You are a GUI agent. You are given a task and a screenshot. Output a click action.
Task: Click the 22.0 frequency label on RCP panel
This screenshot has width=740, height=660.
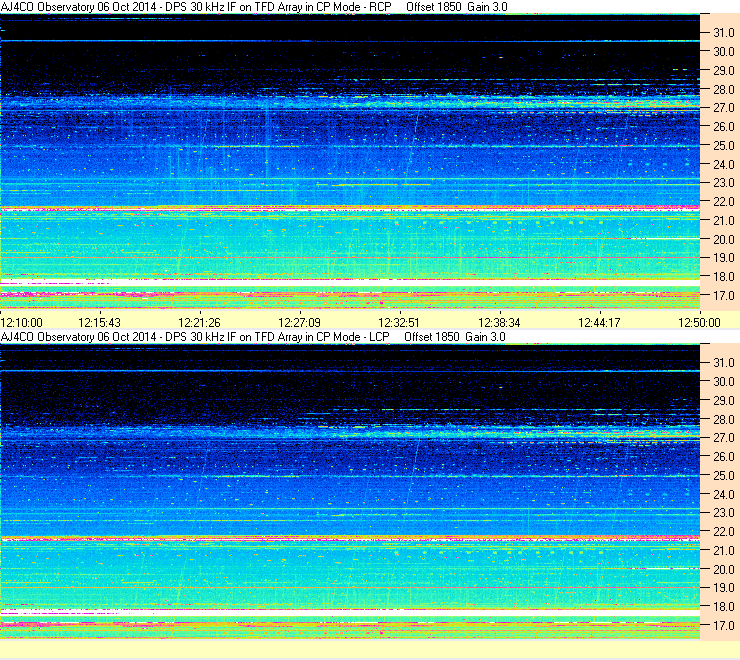[x=724, y=202]
